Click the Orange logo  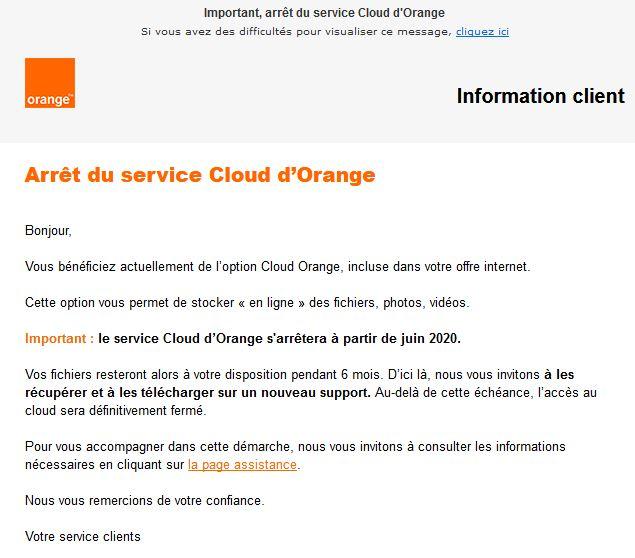50,83
